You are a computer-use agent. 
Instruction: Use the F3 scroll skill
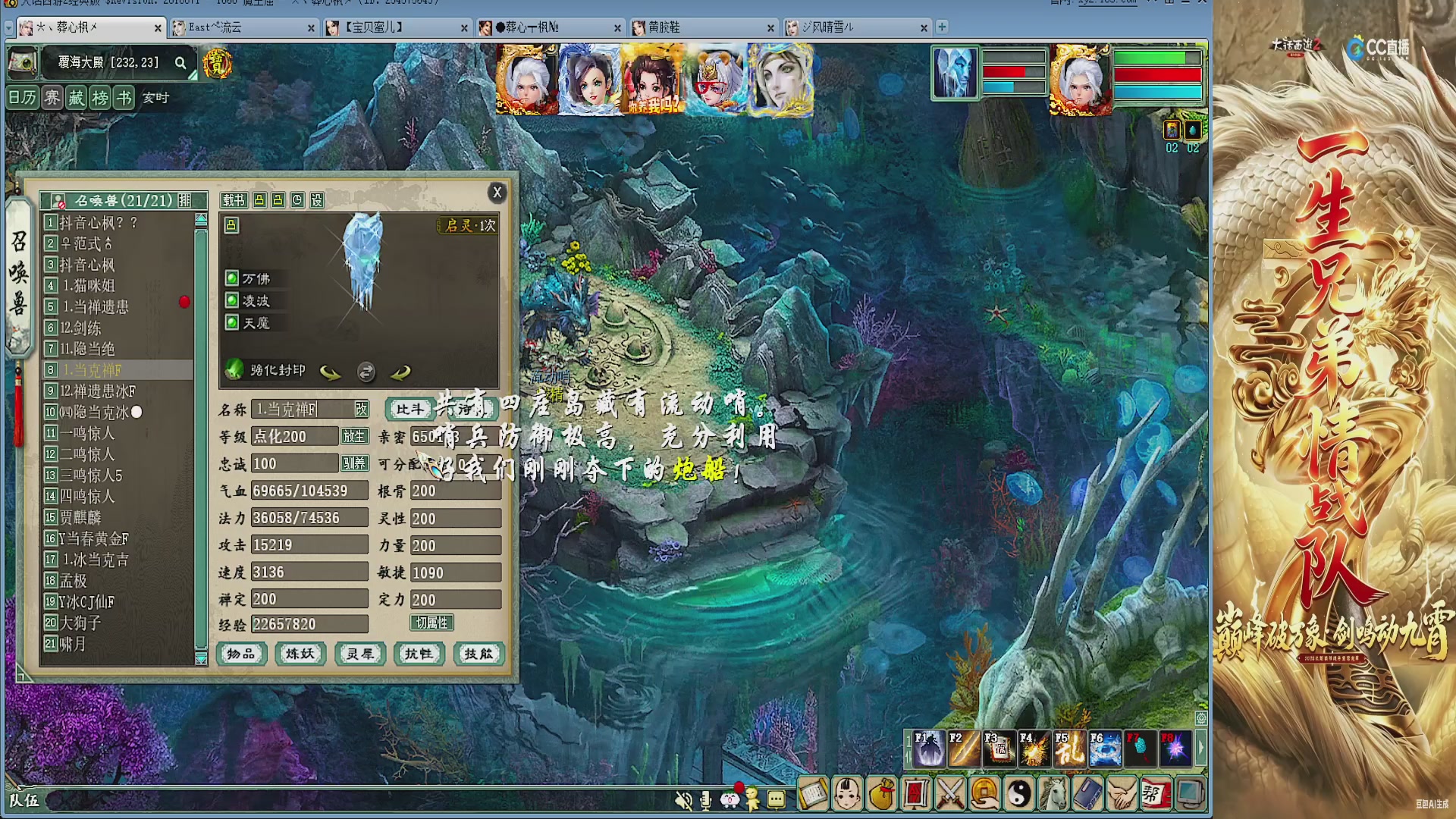[999, 748]
